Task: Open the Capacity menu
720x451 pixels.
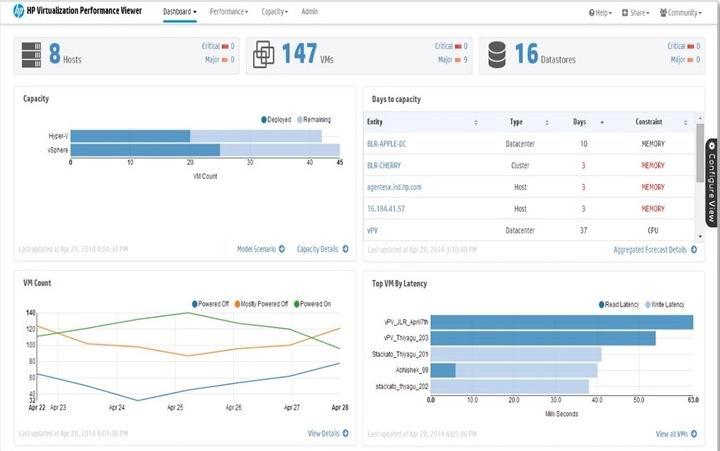Action: tap(275, 12)
